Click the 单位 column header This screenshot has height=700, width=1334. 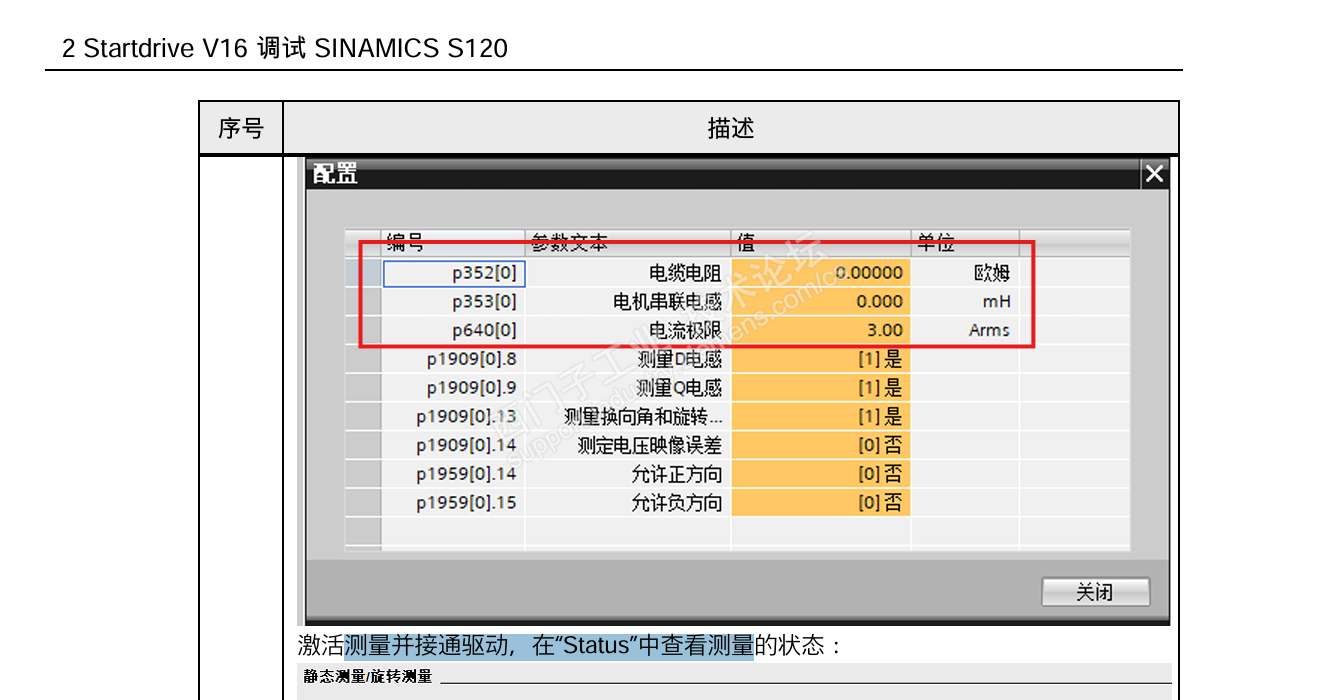click(965, 243)
